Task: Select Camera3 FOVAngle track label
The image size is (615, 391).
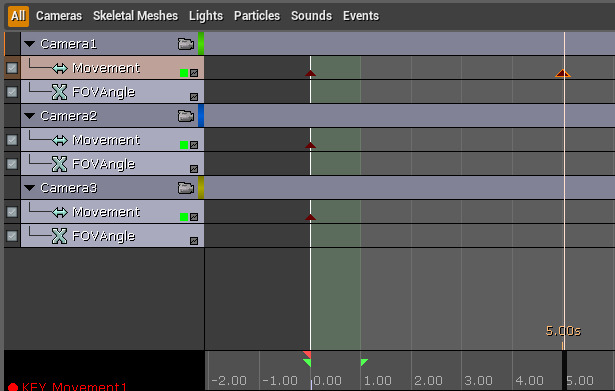Action: (x=104, y=236)
